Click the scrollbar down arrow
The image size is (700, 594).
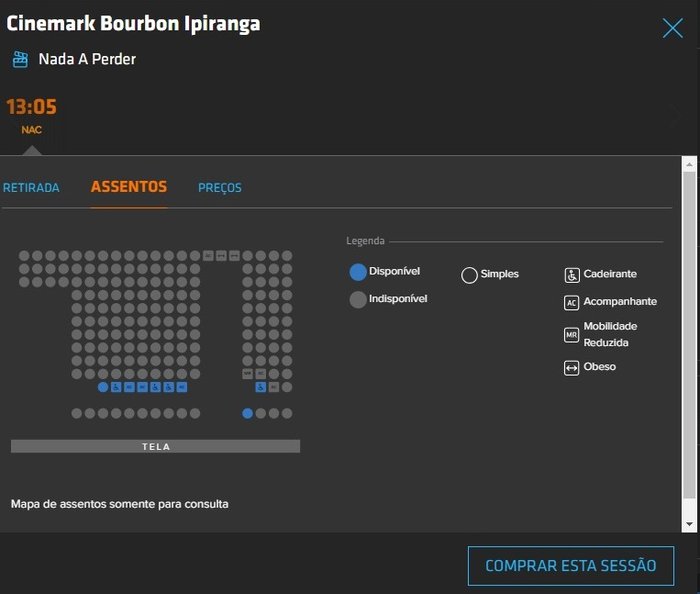click(689, 524)
